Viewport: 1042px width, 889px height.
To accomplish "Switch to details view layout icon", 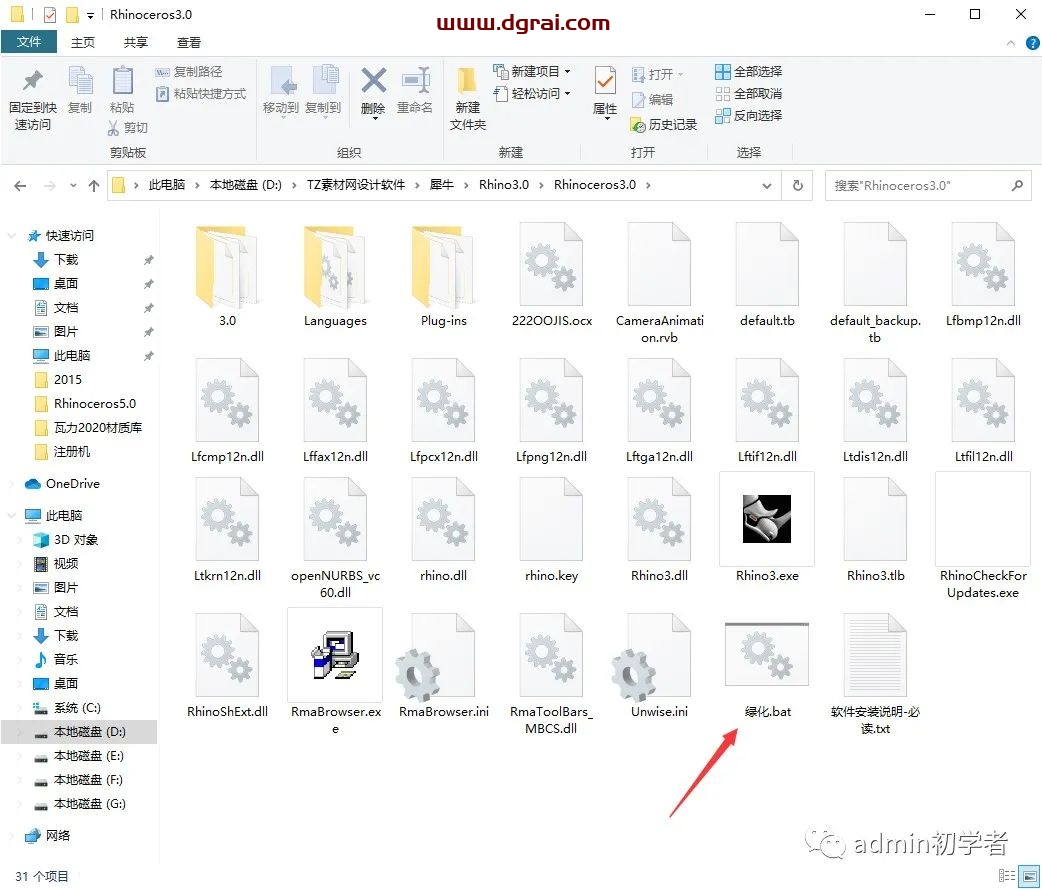I will pyautogui.click(x=1007, y=876).
